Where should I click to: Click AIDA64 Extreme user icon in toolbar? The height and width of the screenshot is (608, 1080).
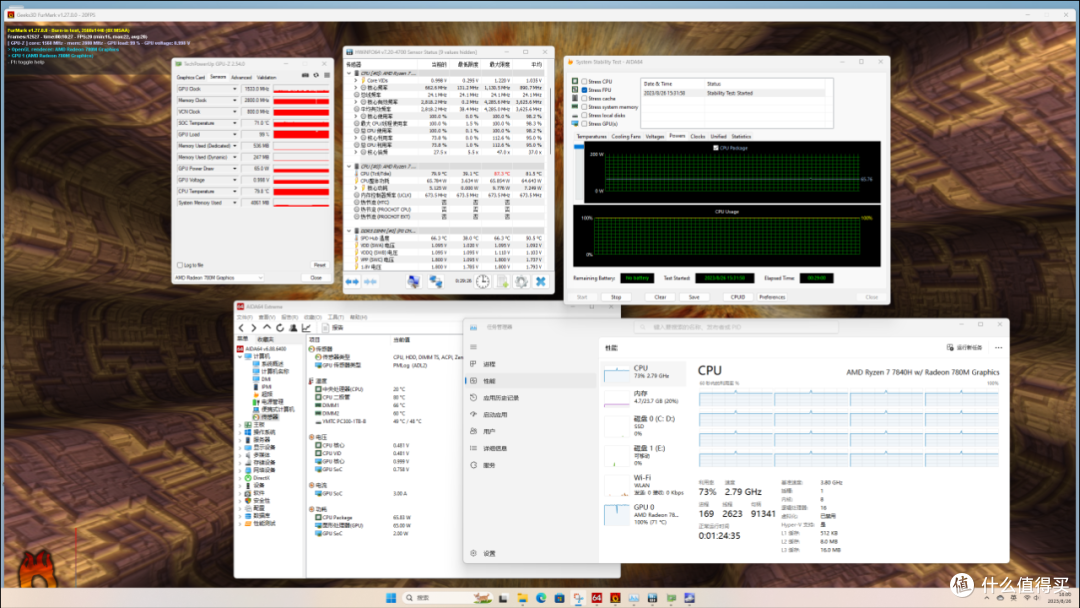[x=293, y=328]
